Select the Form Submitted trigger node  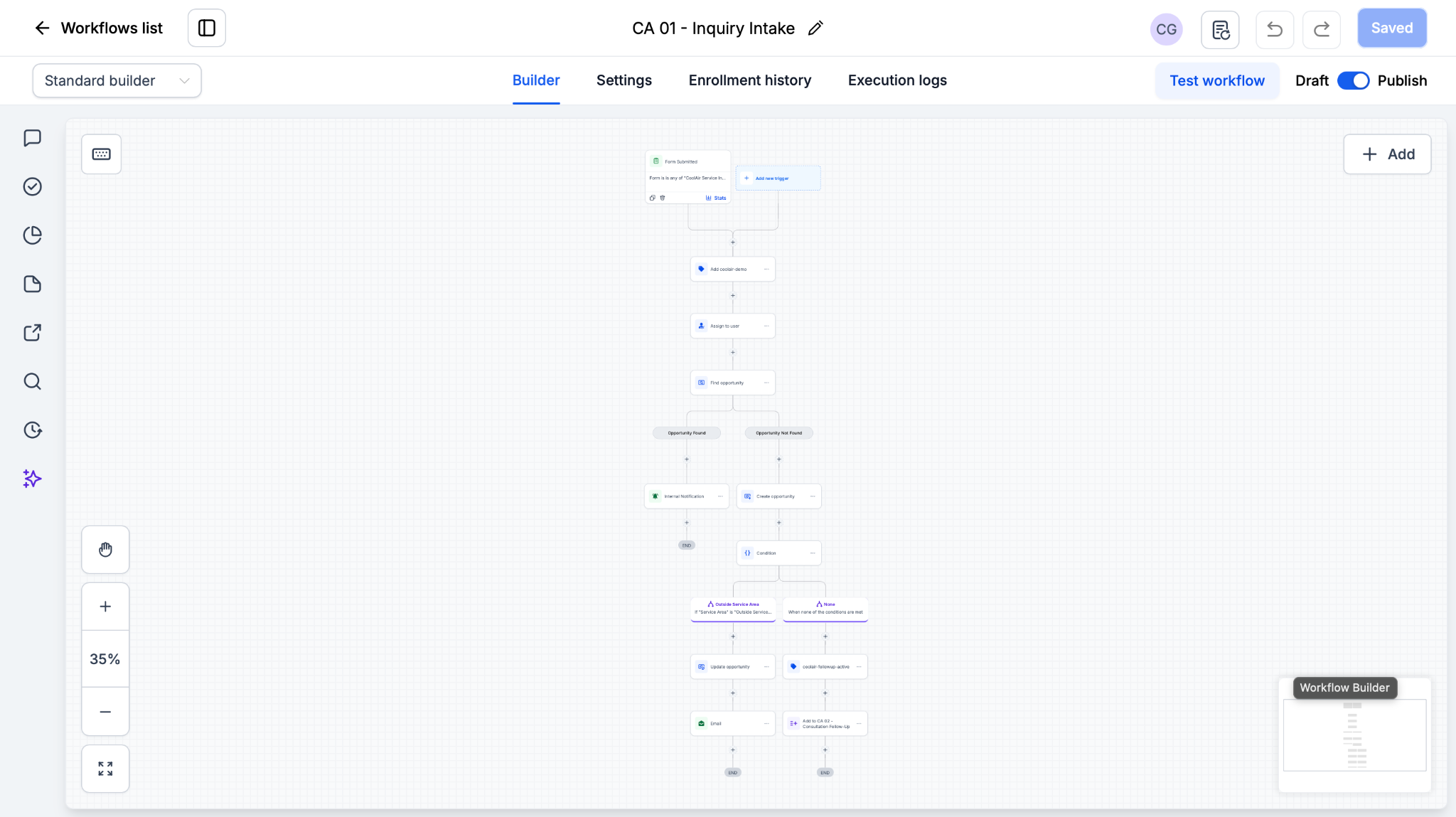[687, 177]
